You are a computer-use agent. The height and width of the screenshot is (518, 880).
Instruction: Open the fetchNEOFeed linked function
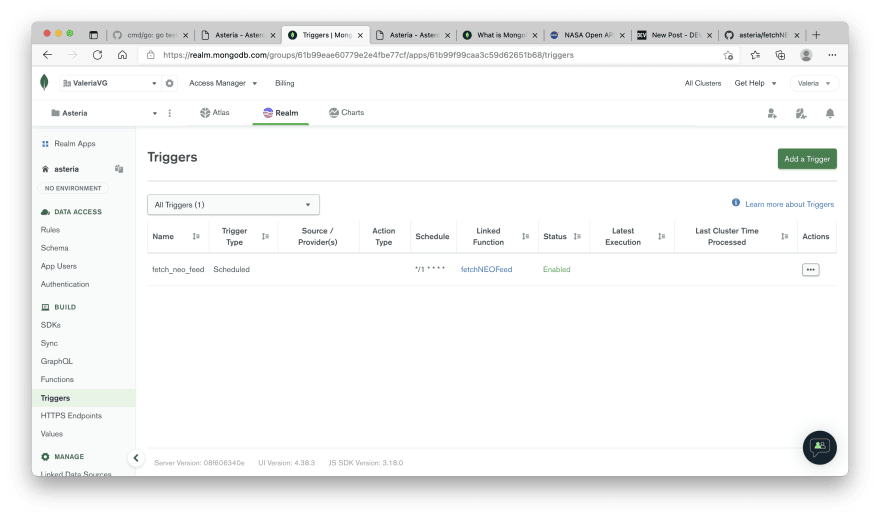click(x=487, y=269)
